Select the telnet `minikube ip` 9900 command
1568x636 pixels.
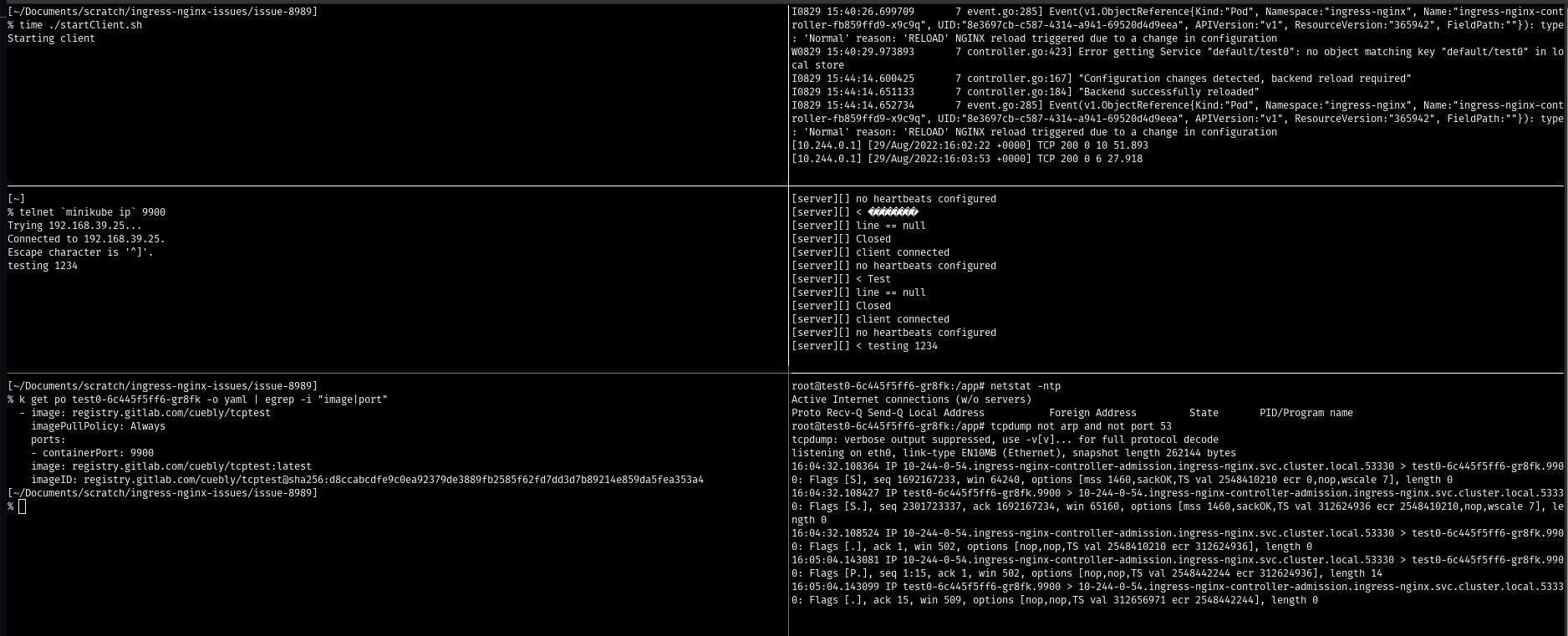pos(86,212)
